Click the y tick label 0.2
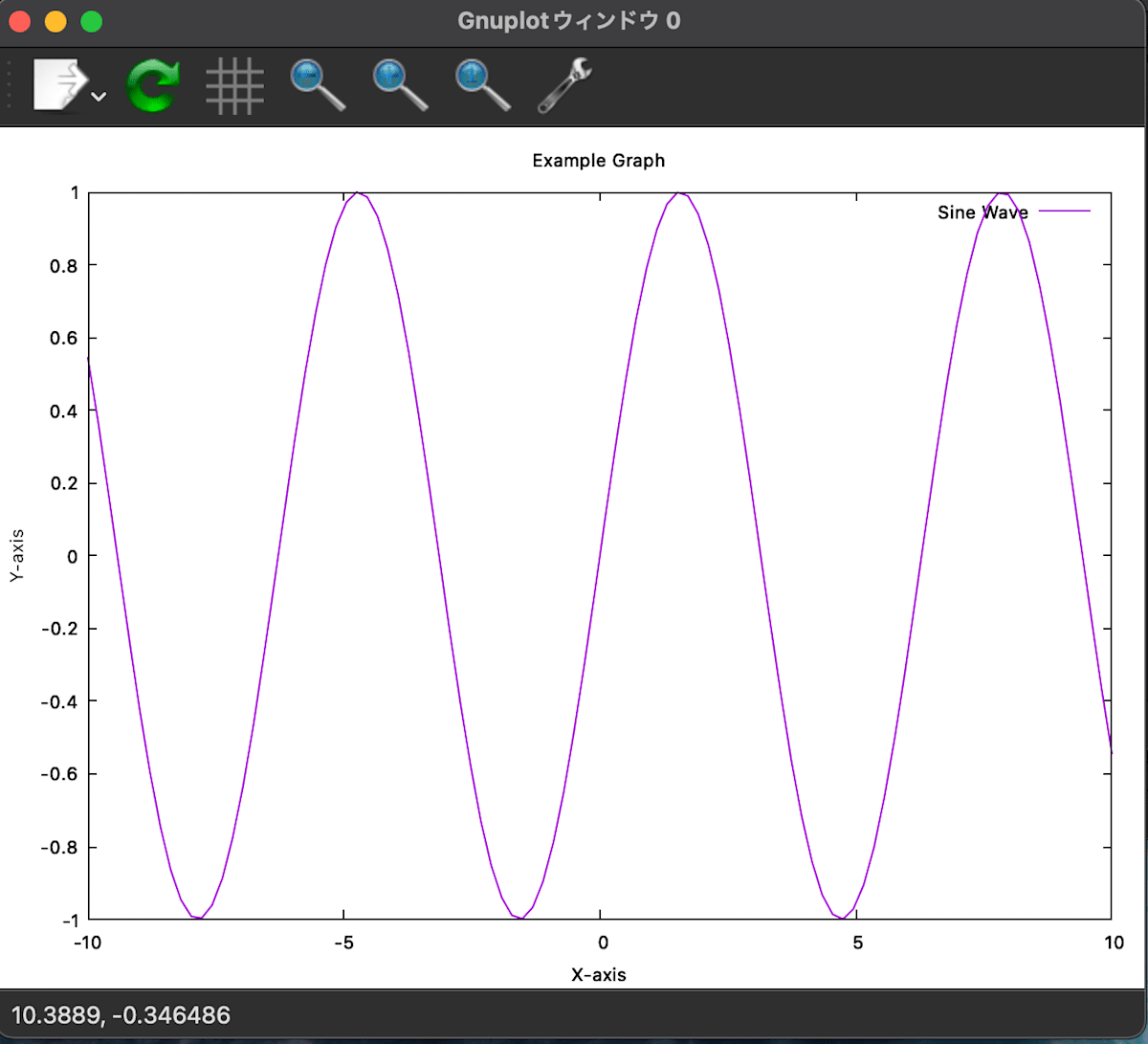Screen dimensions: 1148x1044 pos(62,483)
